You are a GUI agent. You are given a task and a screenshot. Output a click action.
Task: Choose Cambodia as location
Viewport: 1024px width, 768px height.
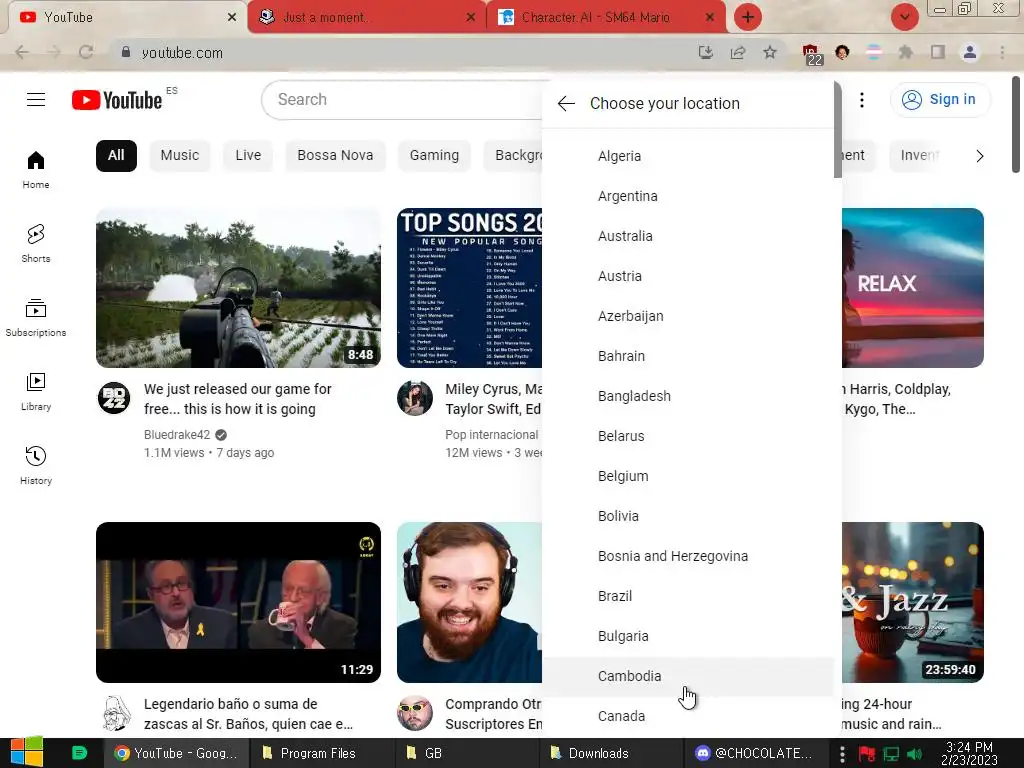[688, 676]
